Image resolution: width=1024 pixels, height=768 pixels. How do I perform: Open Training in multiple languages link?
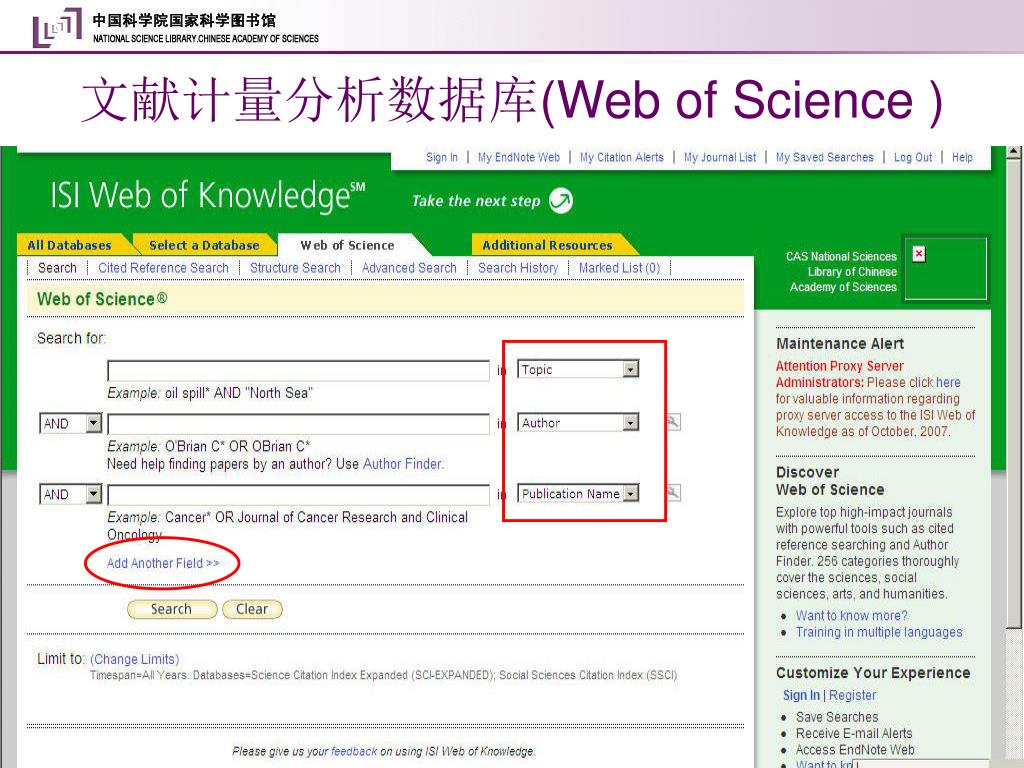tap(879, 632)
